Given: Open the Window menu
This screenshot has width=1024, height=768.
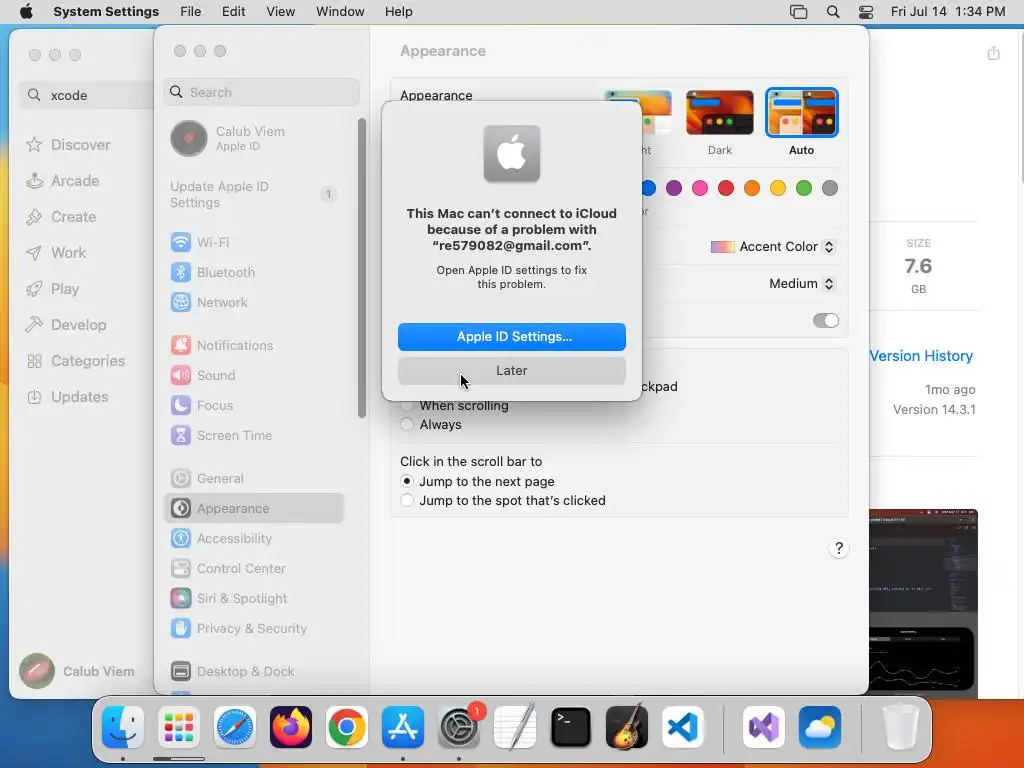Looking at the screenshot, I should point(340,12).
